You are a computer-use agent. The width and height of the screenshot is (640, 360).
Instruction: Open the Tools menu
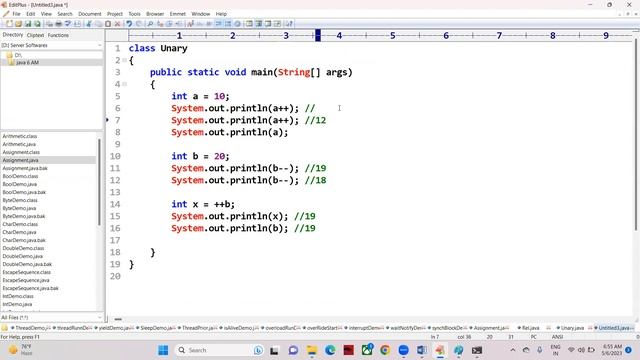point(134,14)
